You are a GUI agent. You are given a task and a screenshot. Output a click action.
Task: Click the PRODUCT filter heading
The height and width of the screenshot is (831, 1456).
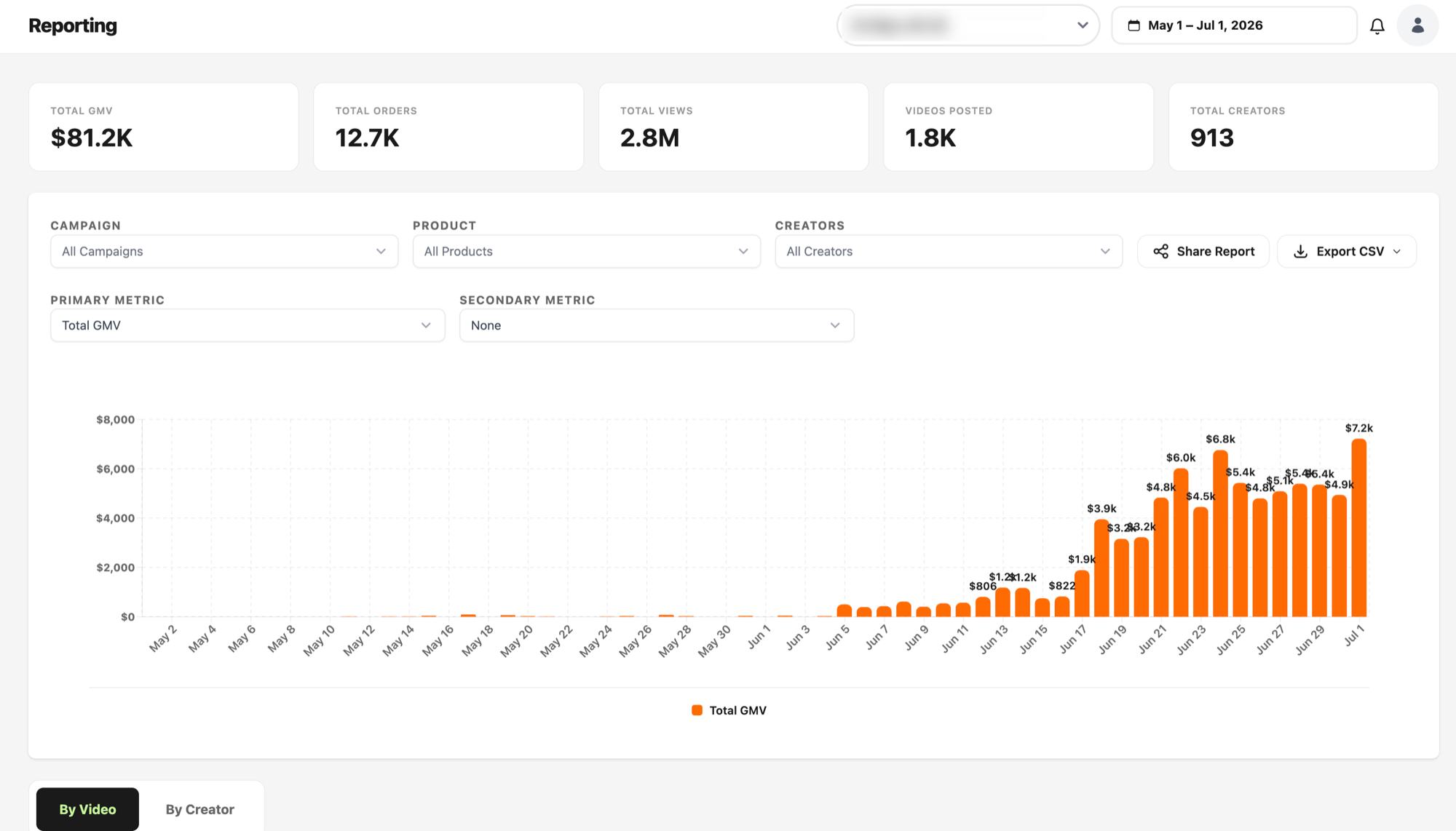pos(444,226)
